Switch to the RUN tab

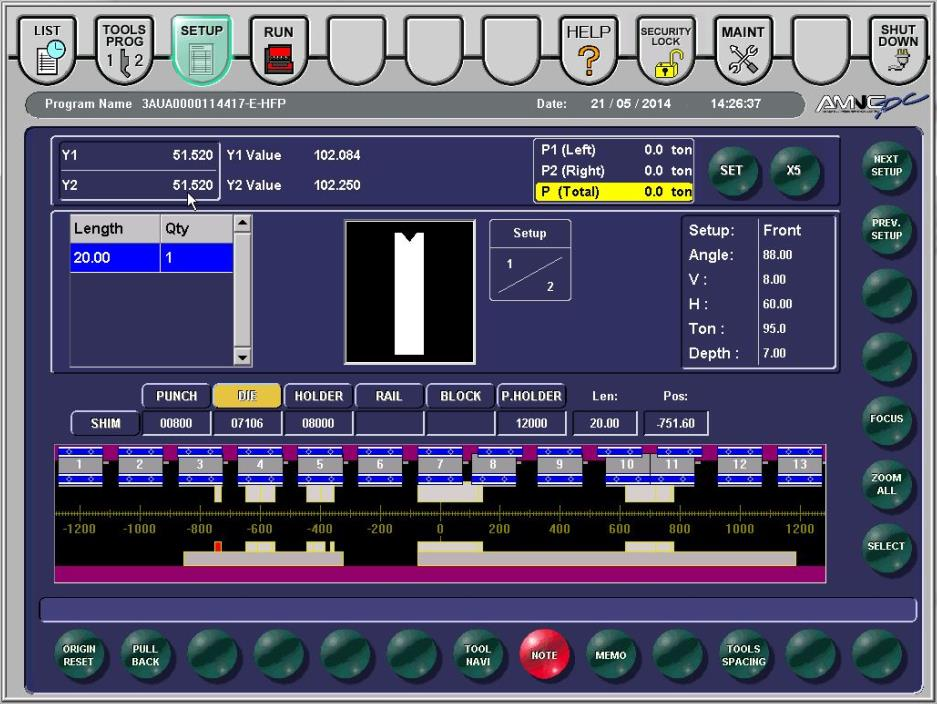278,51
